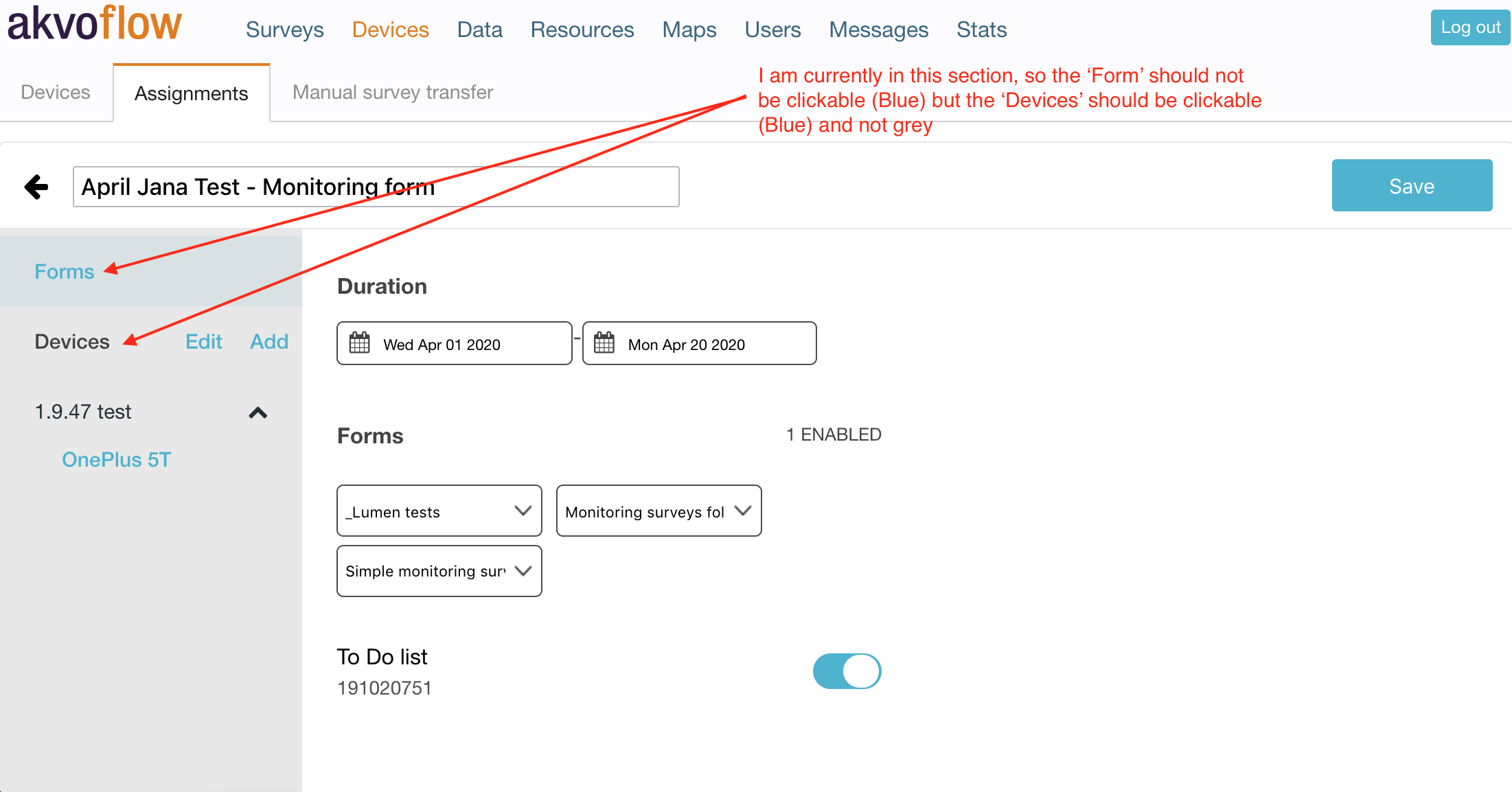Disable the To Do list toggle
The image size is (1512, 792).
[847, 671]
